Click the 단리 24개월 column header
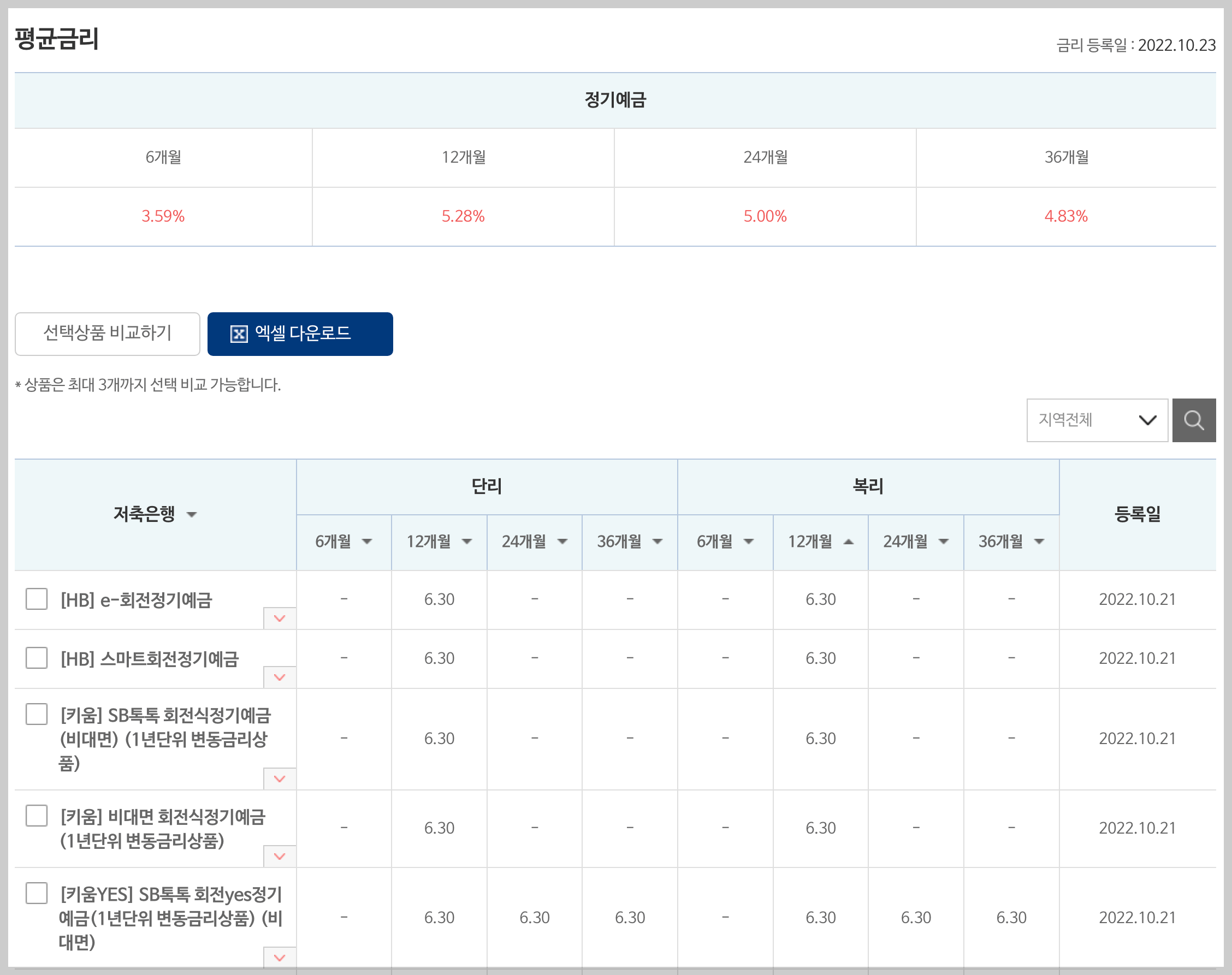Viewport: 1232px width, 975px height. pos(524,541)
